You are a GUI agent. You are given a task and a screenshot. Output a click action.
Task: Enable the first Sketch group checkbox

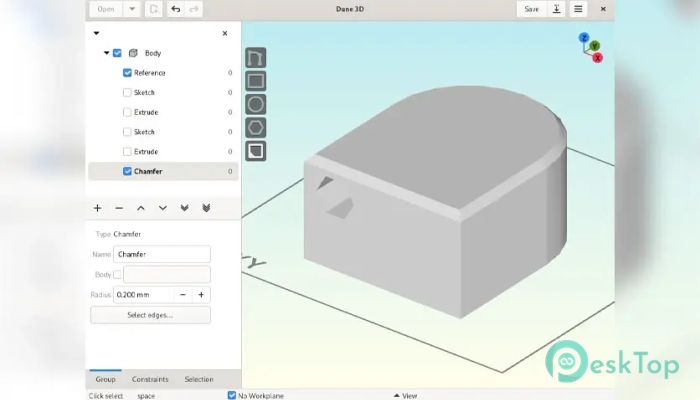(x=127, y=92)
